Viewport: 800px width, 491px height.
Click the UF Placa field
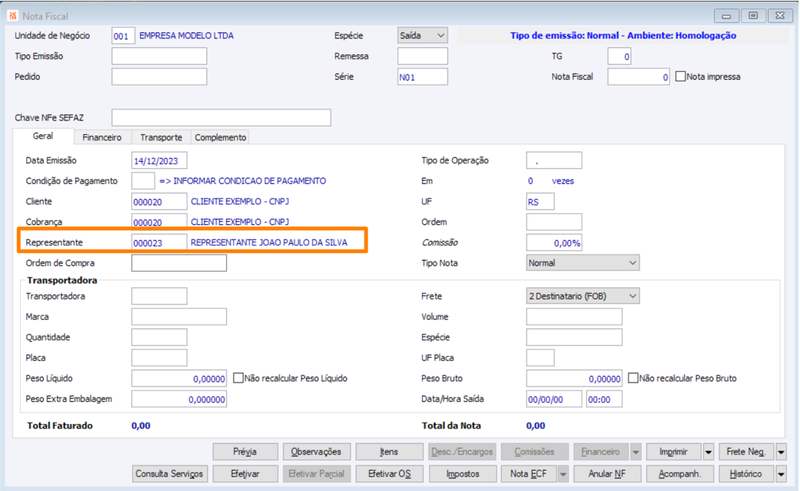(540, 358)
